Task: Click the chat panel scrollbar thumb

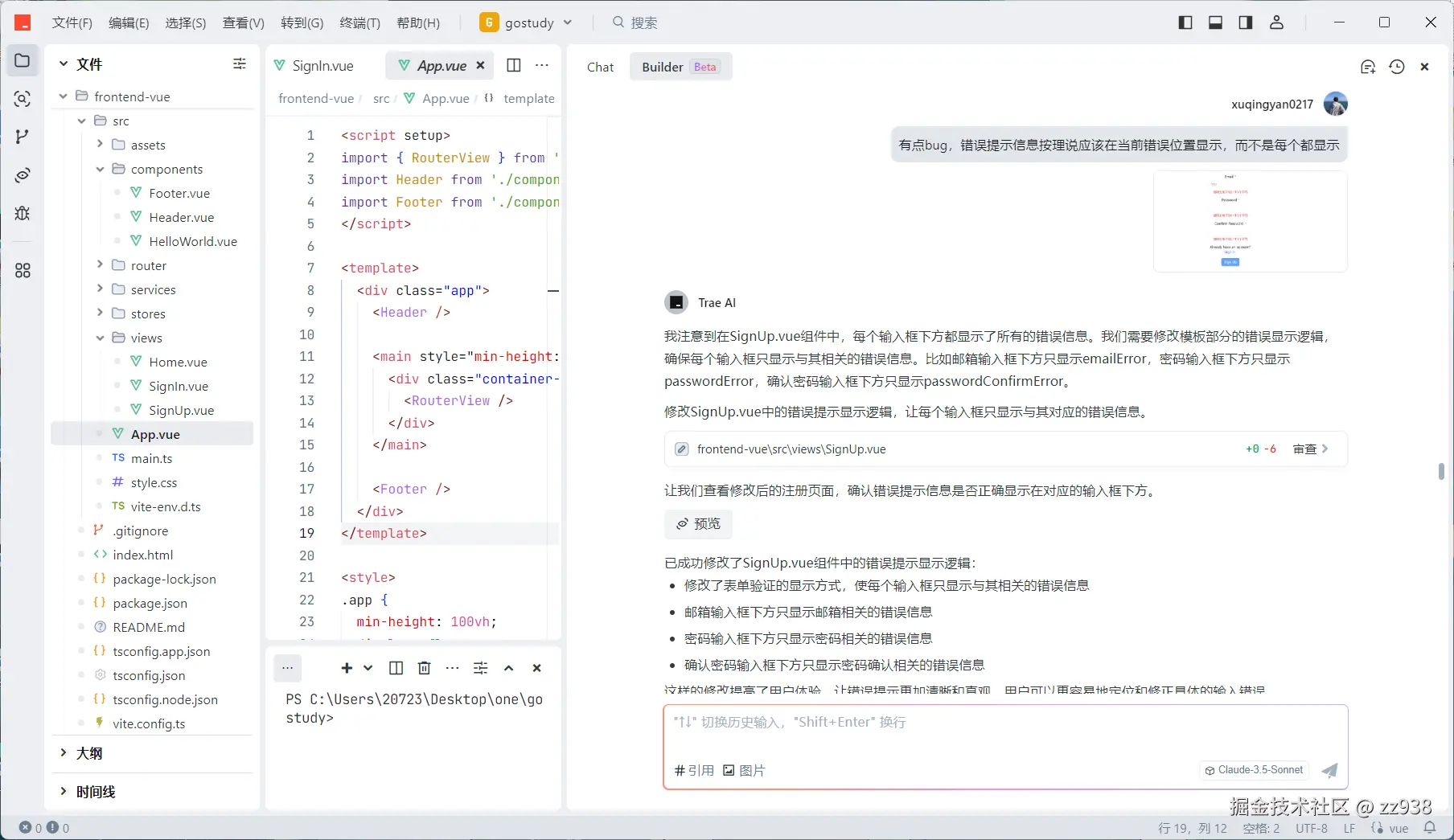Action: coord(1441,471)
